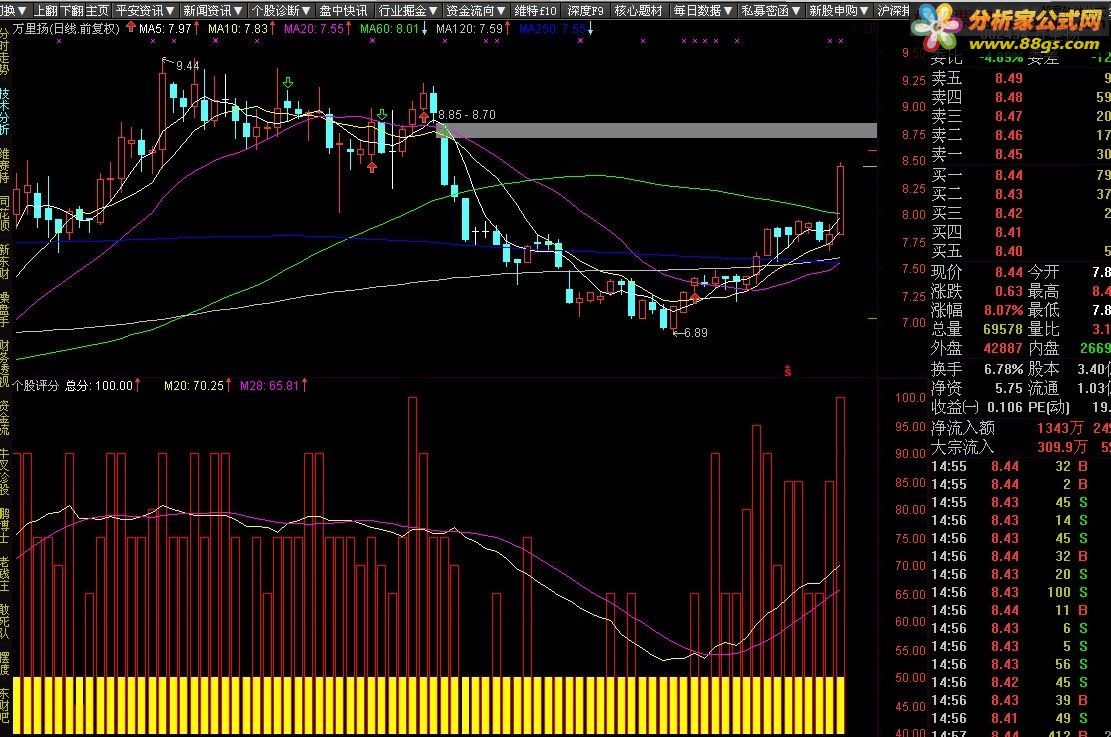Click the 卖一 8.45 ask row
The image size is (1111, 737).
click(x=1020, y=154)
